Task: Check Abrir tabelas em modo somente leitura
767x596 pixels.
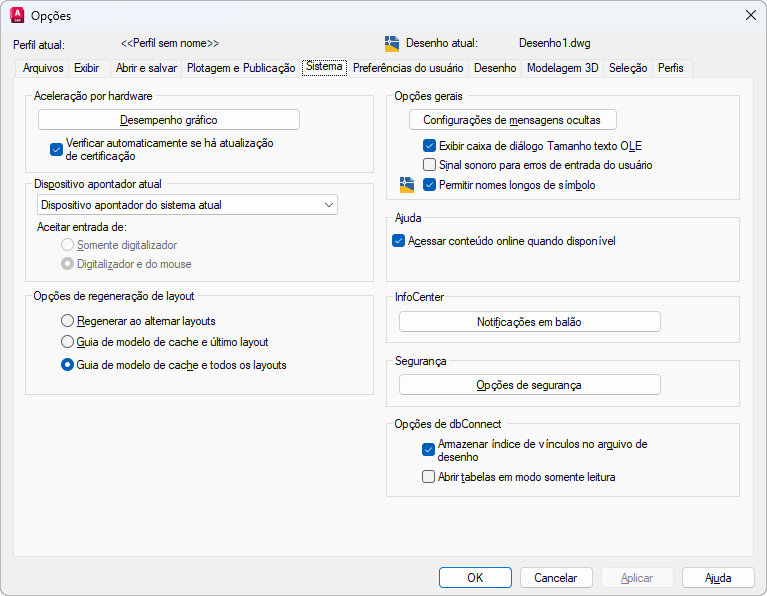Action: pos(429,477)
